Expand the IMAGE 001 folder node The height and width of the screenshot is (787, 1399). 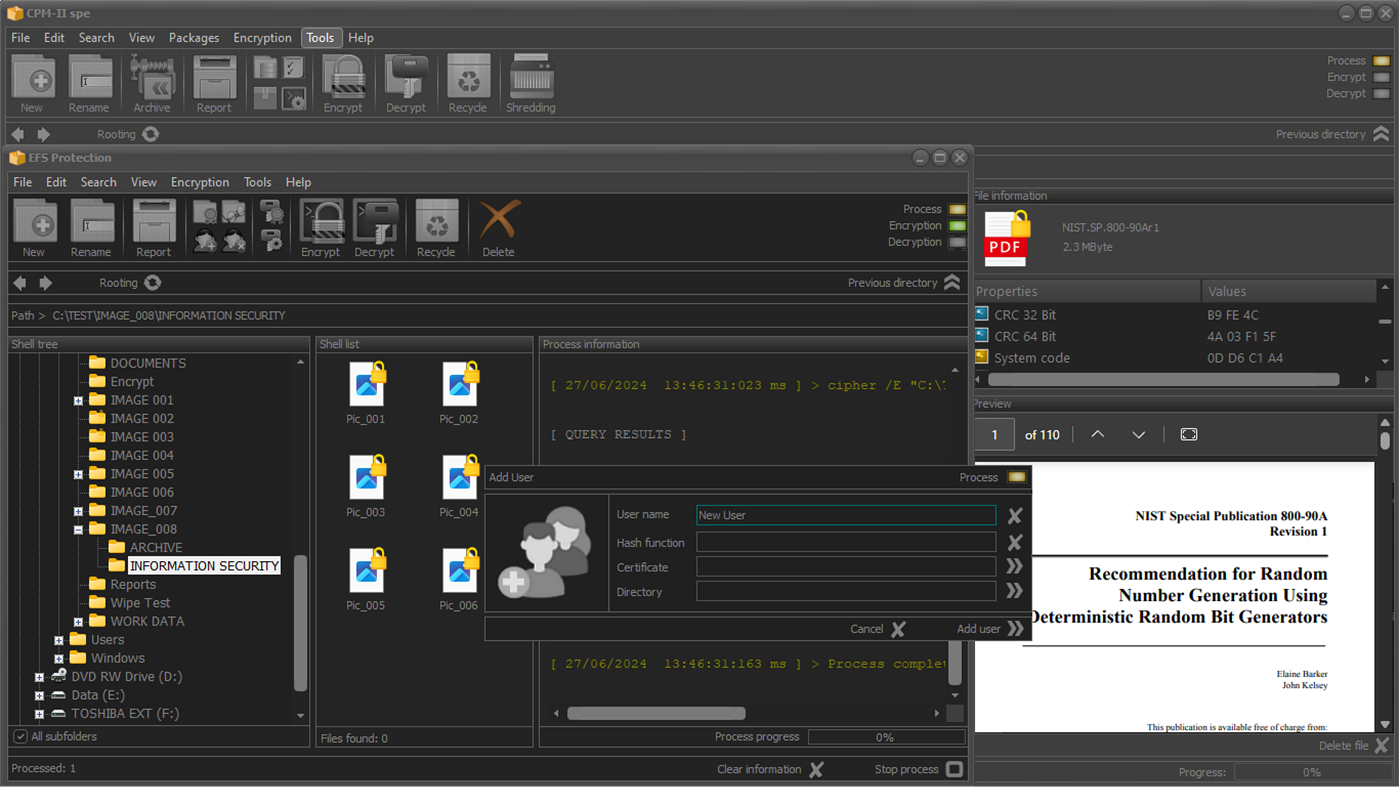pyautogui.click(x=78, y=401)
